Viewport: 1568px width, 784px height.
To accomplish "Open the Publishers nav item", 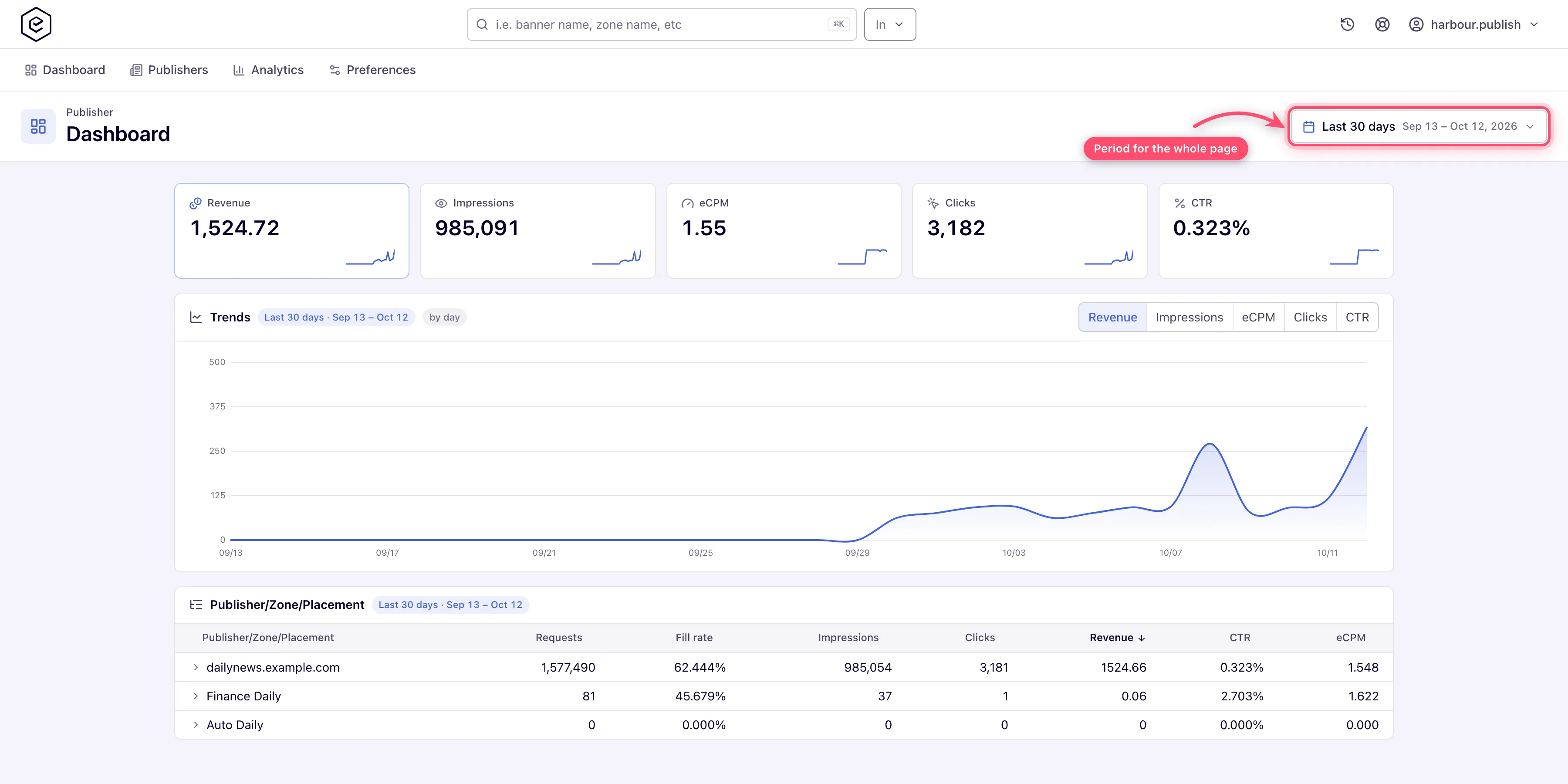I will 169,70.
